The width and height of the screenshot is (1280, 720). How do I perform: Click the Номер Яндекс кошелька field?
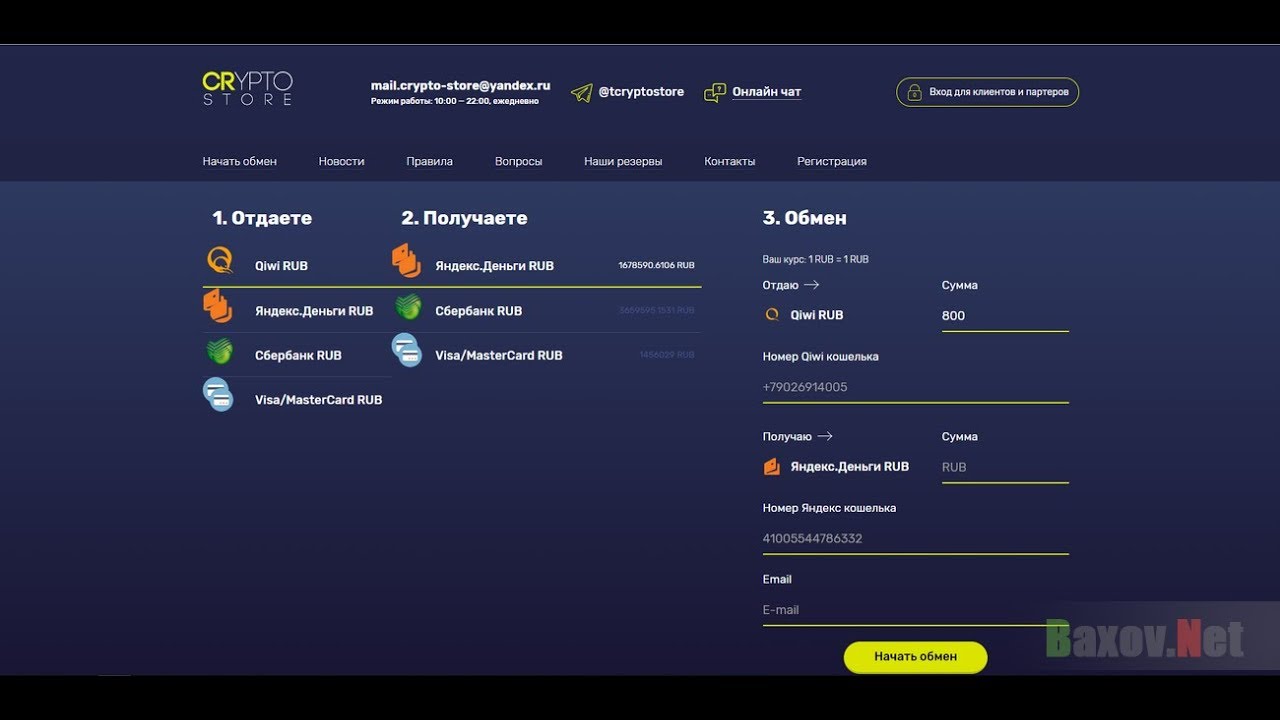click(915, 538)
